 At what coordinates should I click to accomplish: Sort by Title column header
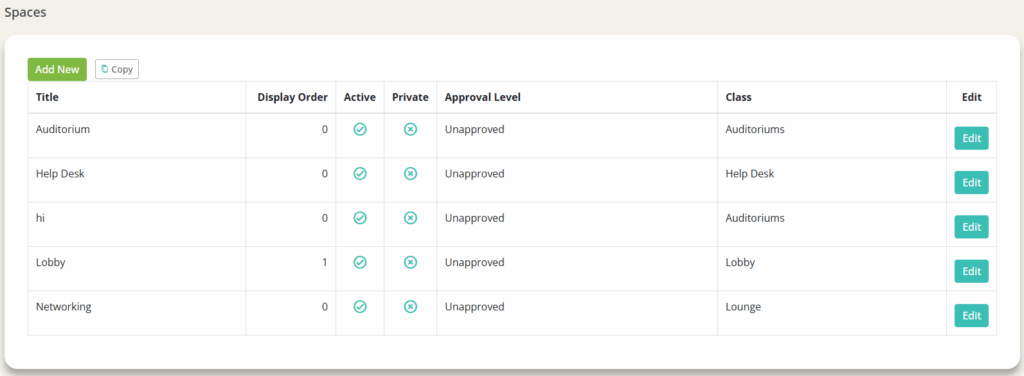point(47,97)
